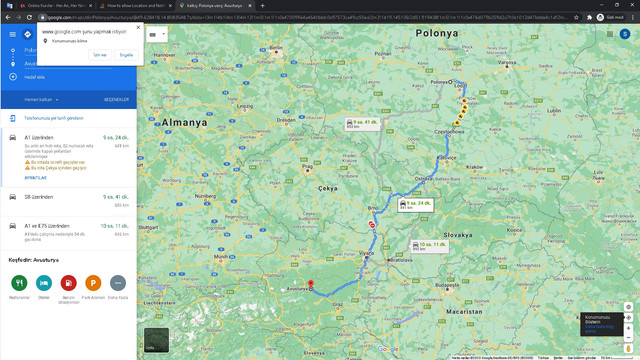The image size is (640, 360).
Task: Click send directions to phone icon
Action: (13, 118)
